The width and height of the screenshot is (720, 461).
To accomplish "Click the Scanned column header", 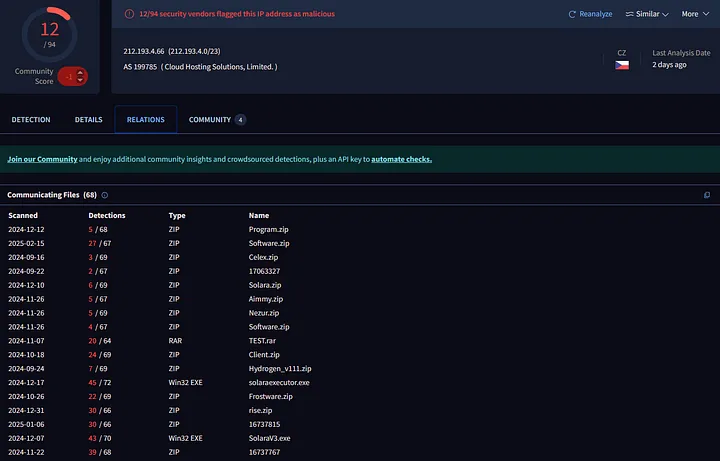I will (23, 215).
